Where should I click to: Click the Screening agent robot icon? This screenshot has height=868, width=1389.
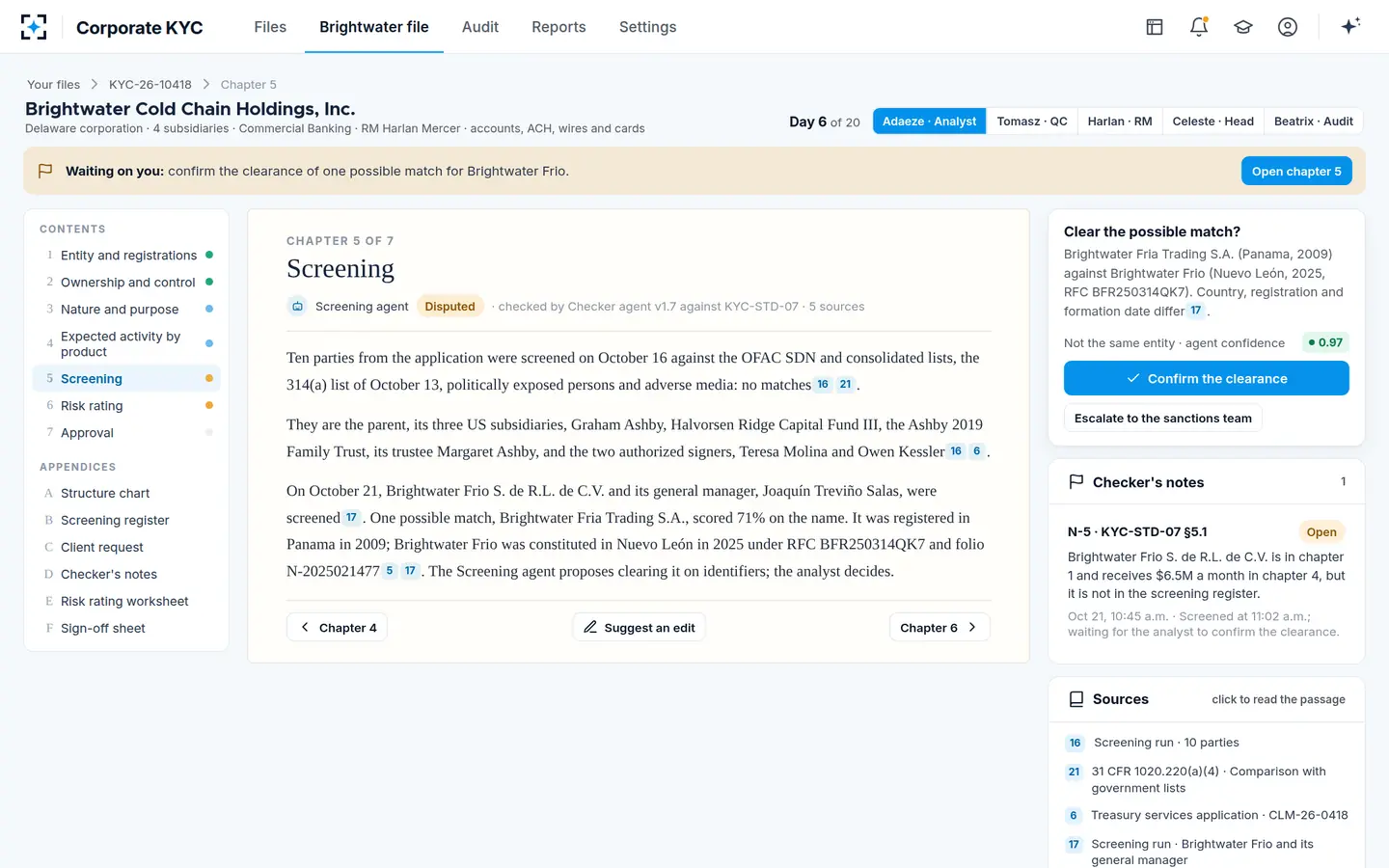[x=297, y=306]
